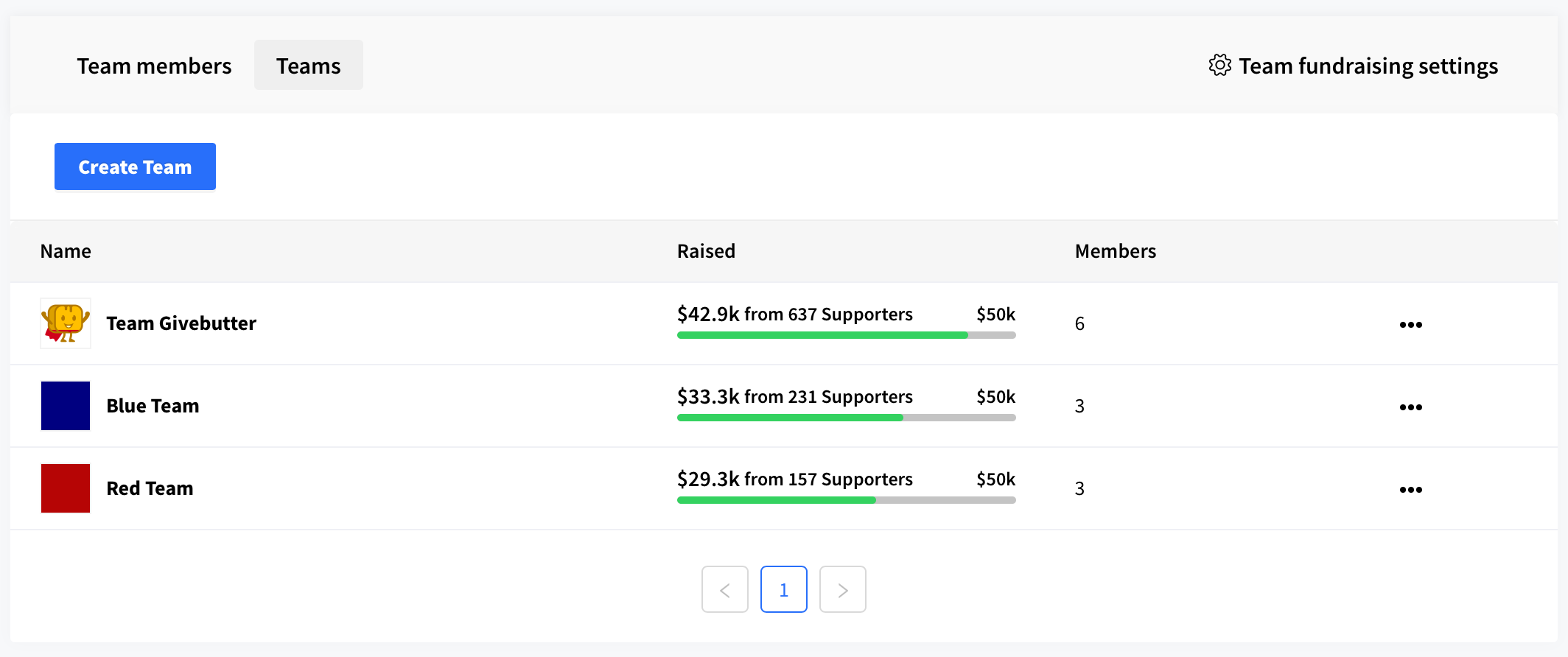Viewport: 1568px width, 657px height.
Task: Select page 1 in pagination
Action: [784, 589]
